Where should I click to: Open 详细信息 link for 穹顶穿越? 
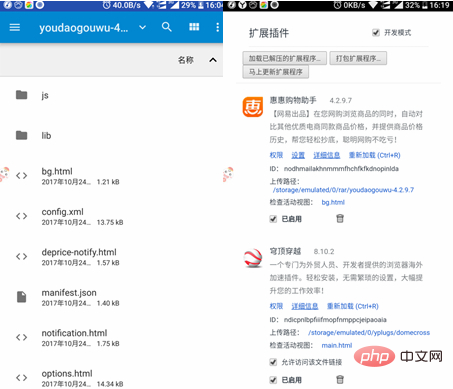click(x=305, y=306)
